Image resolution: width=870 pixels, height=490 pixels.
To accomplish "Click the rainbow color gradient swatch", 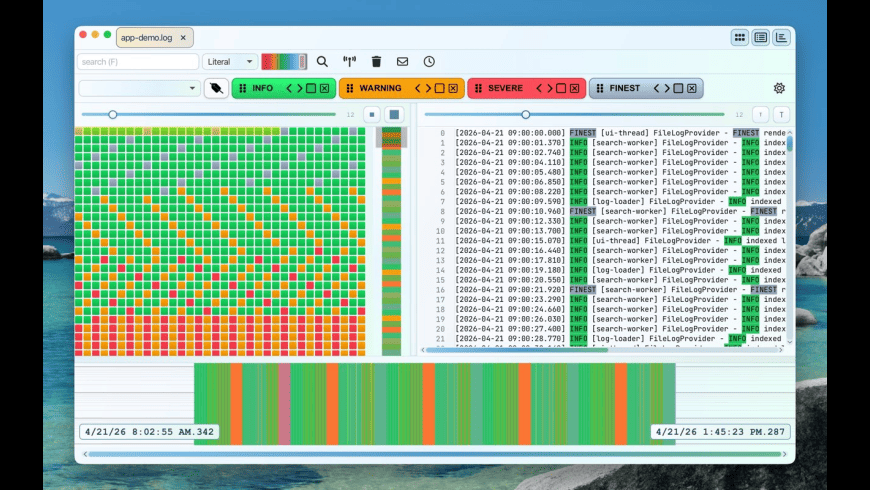I will 284,62.
